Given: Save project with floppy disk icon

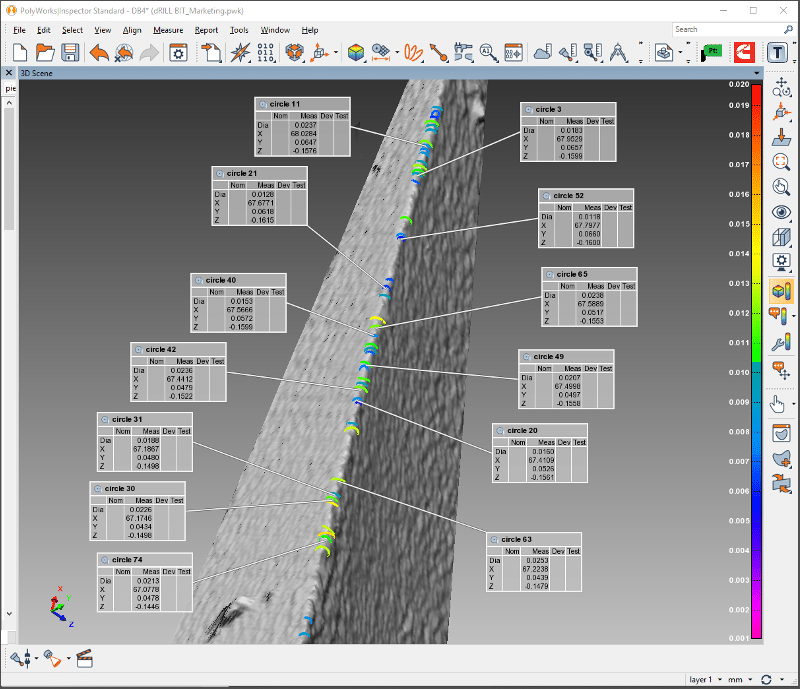Looking at the screenshot, I should (x=70, y=52).
